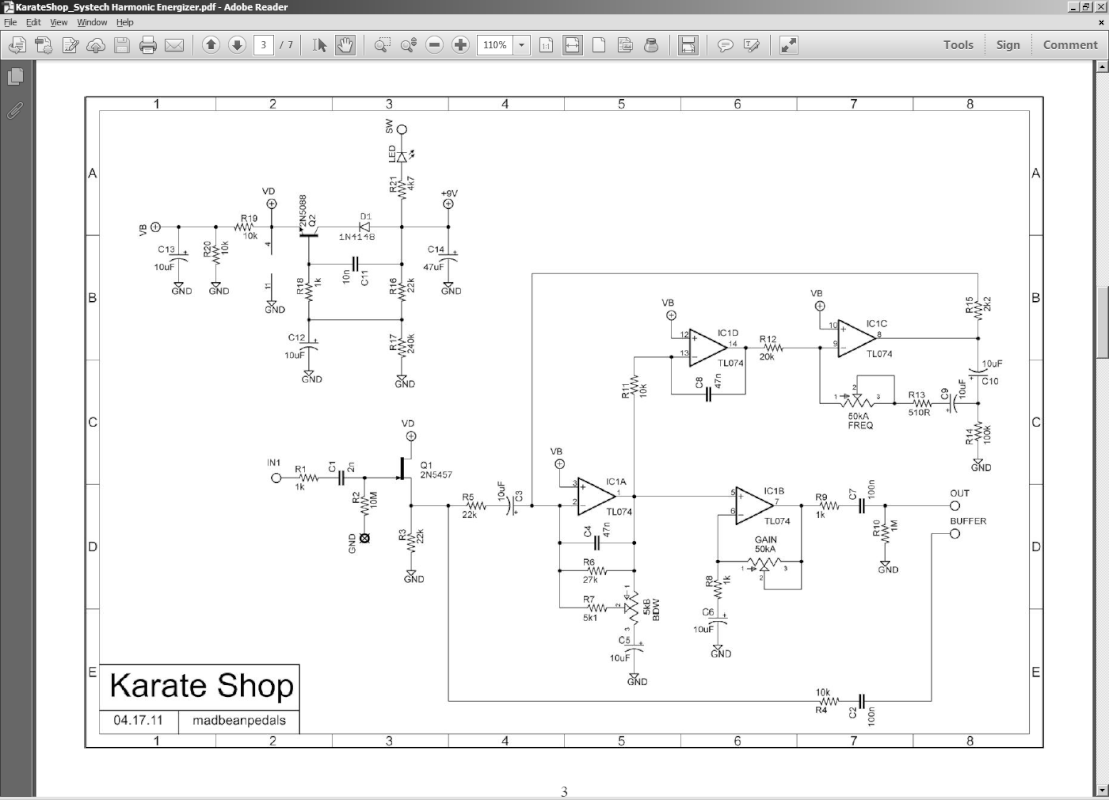Click the date '04.17.11' in title block

tap(138, 721)
